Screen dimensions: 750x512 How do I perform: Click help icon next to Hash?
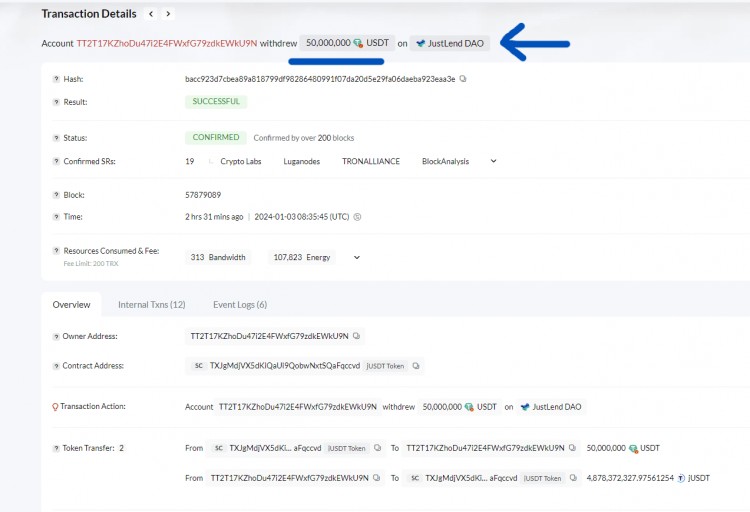(x=54, y=78)
